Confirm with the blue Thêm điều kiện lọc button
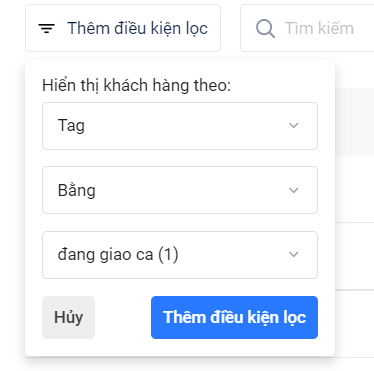374x371 pixels. tap(234, 317)
